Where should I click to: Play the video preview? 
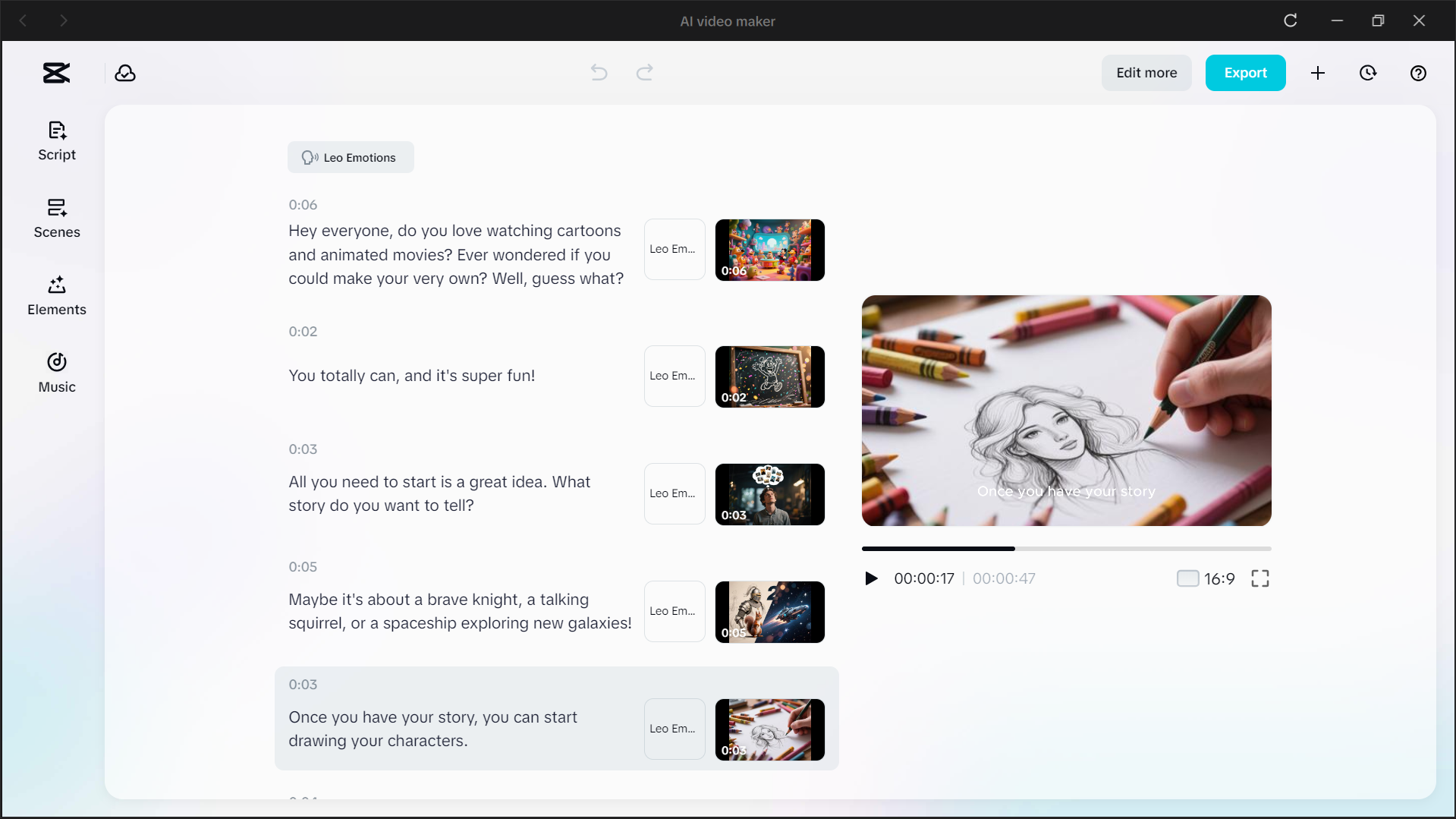[x=871, y=578]
